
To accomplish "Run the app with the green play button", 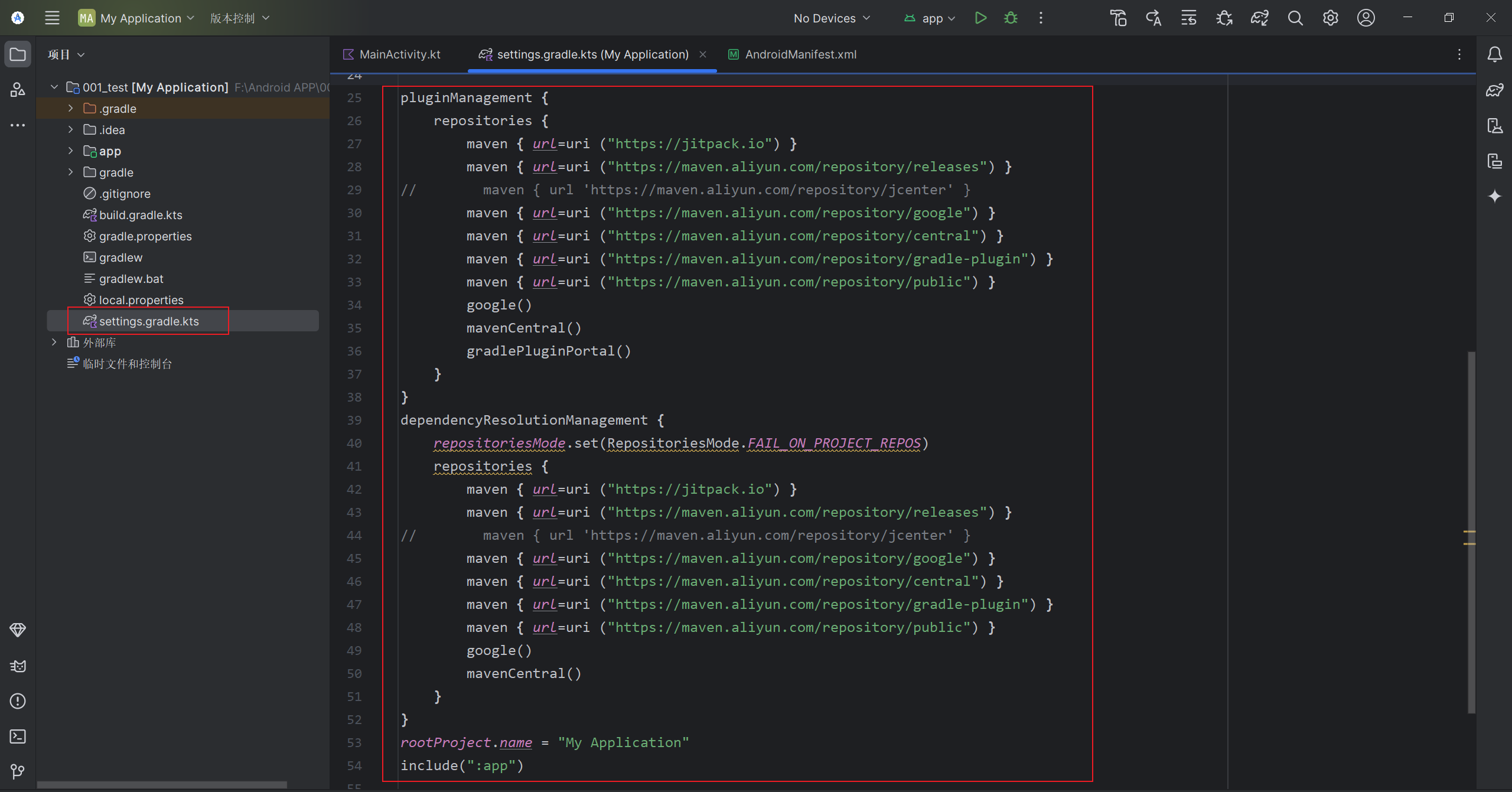I will pyautogui.click(x=980, y=18).
